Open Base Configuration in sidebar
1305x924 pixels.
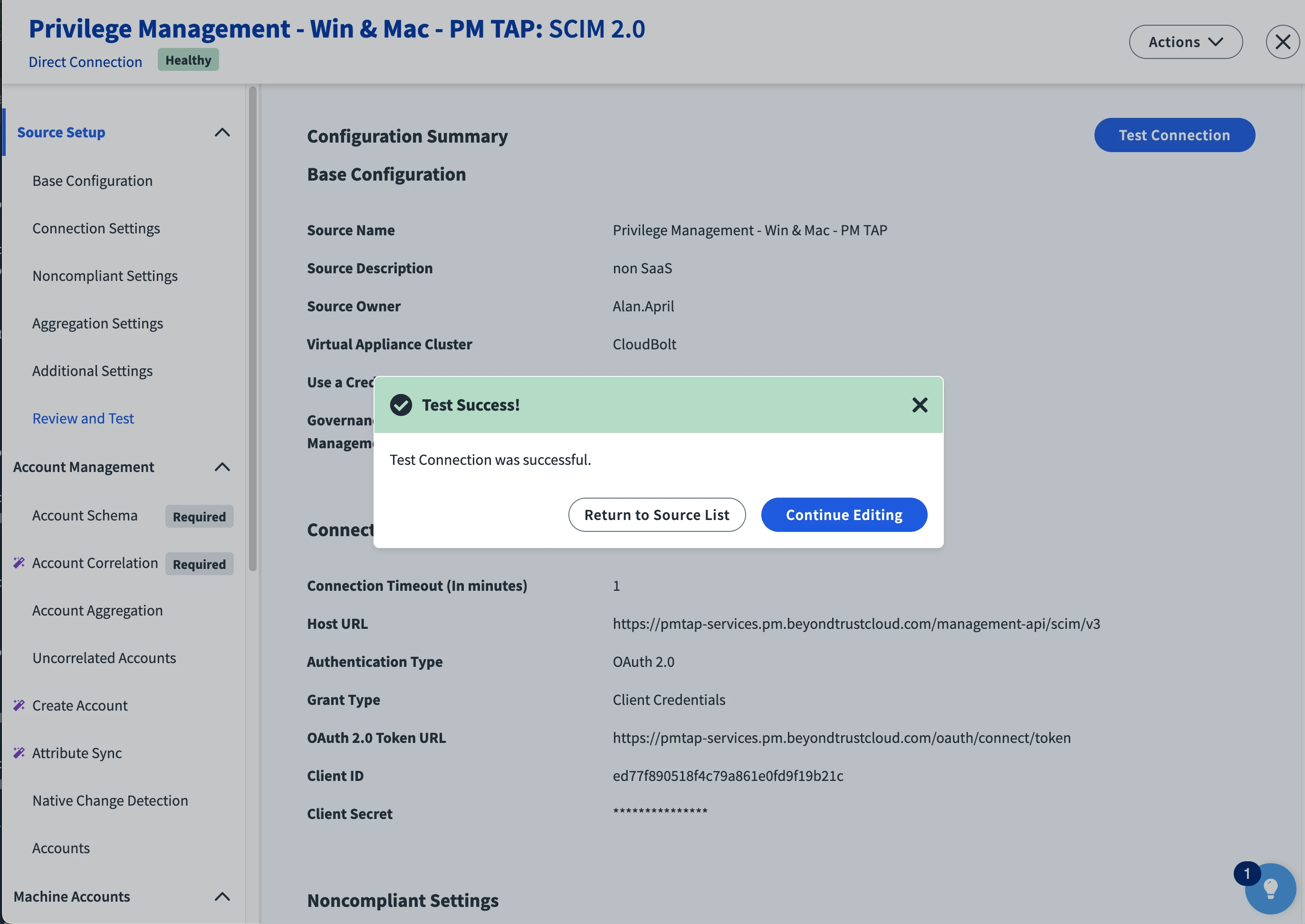[92, 181]
